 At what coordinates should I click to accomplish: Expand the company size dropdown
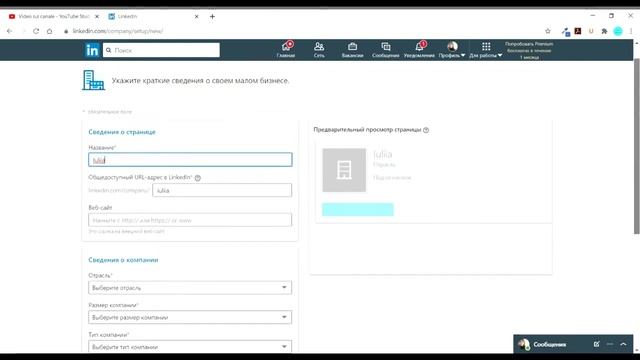[190, 317]
